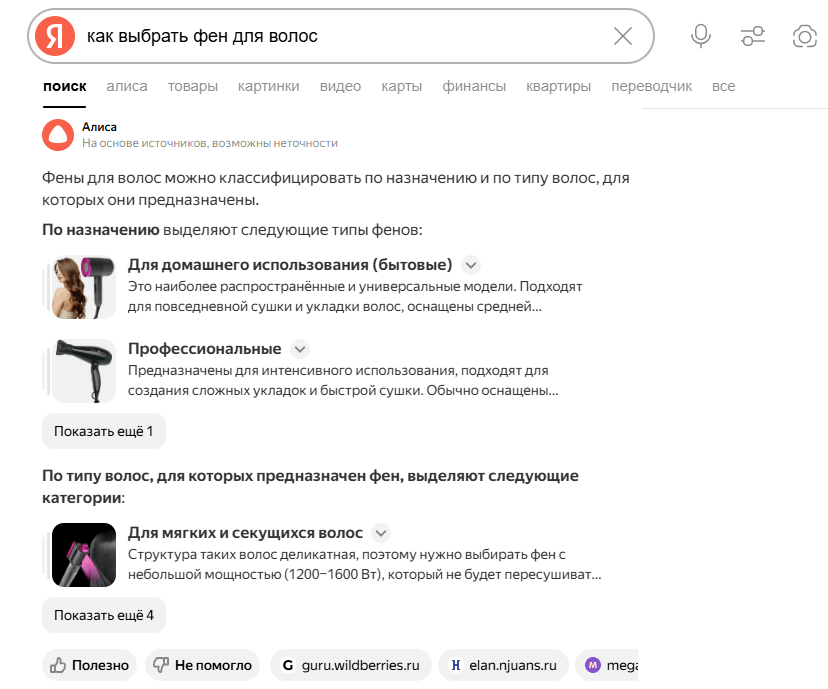Start voice search with microphone icon
Viewport: 828px width, 689px height.
click(x=701, y=36)
